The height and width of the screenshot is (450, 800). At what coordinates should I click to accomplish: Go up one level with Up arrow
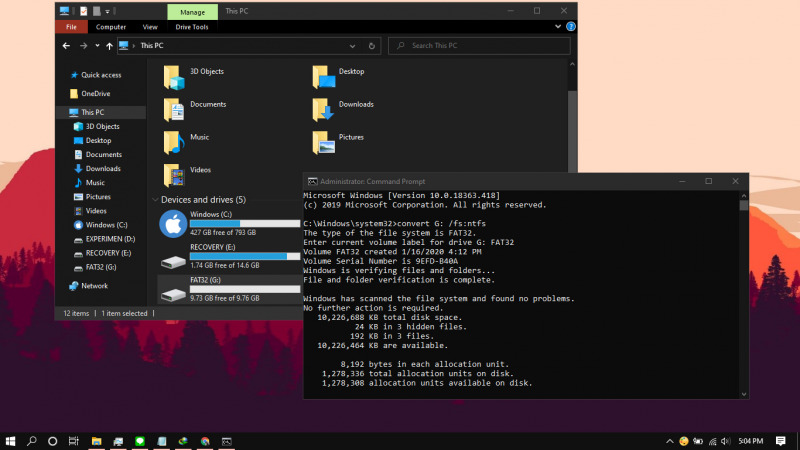(109, 46)
